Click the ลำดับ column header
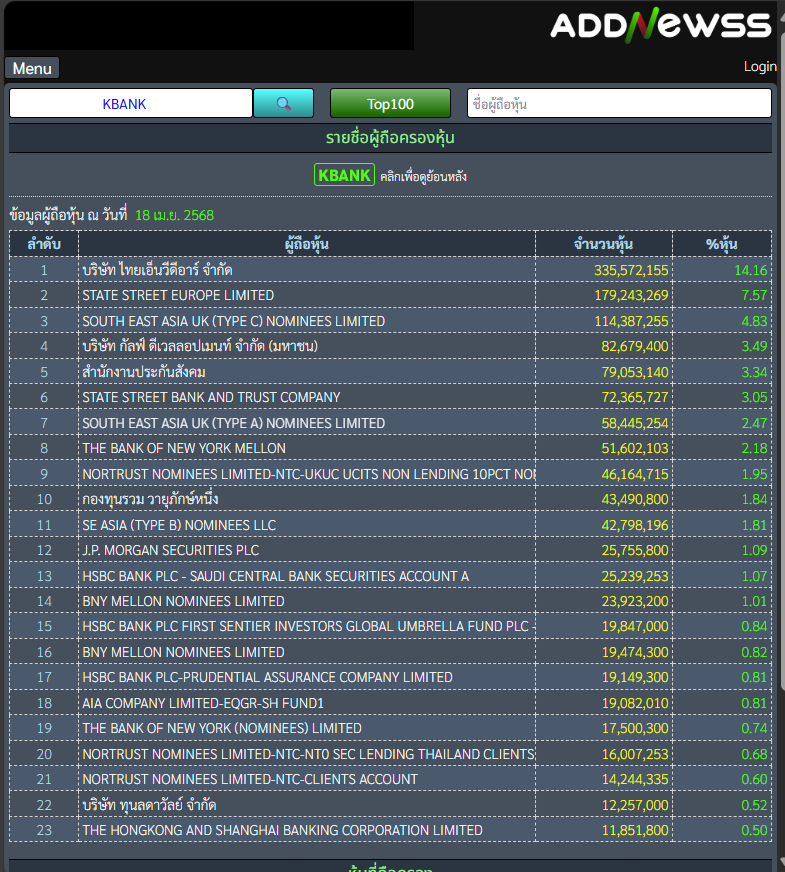 [44, 244]
